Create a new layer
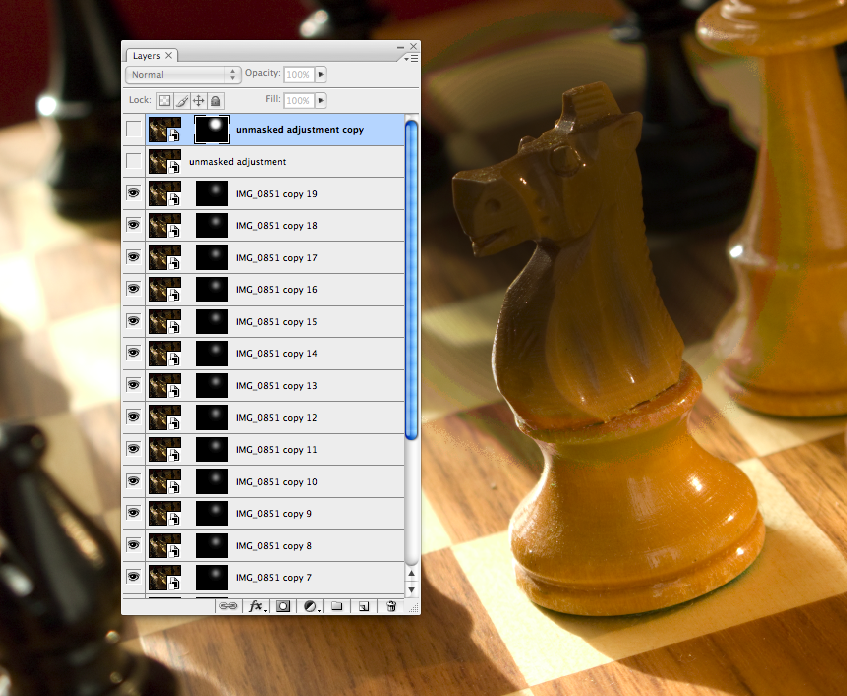The height and width of the screenshot is (696, 847). pyautogui.click(x=364, y=606)
